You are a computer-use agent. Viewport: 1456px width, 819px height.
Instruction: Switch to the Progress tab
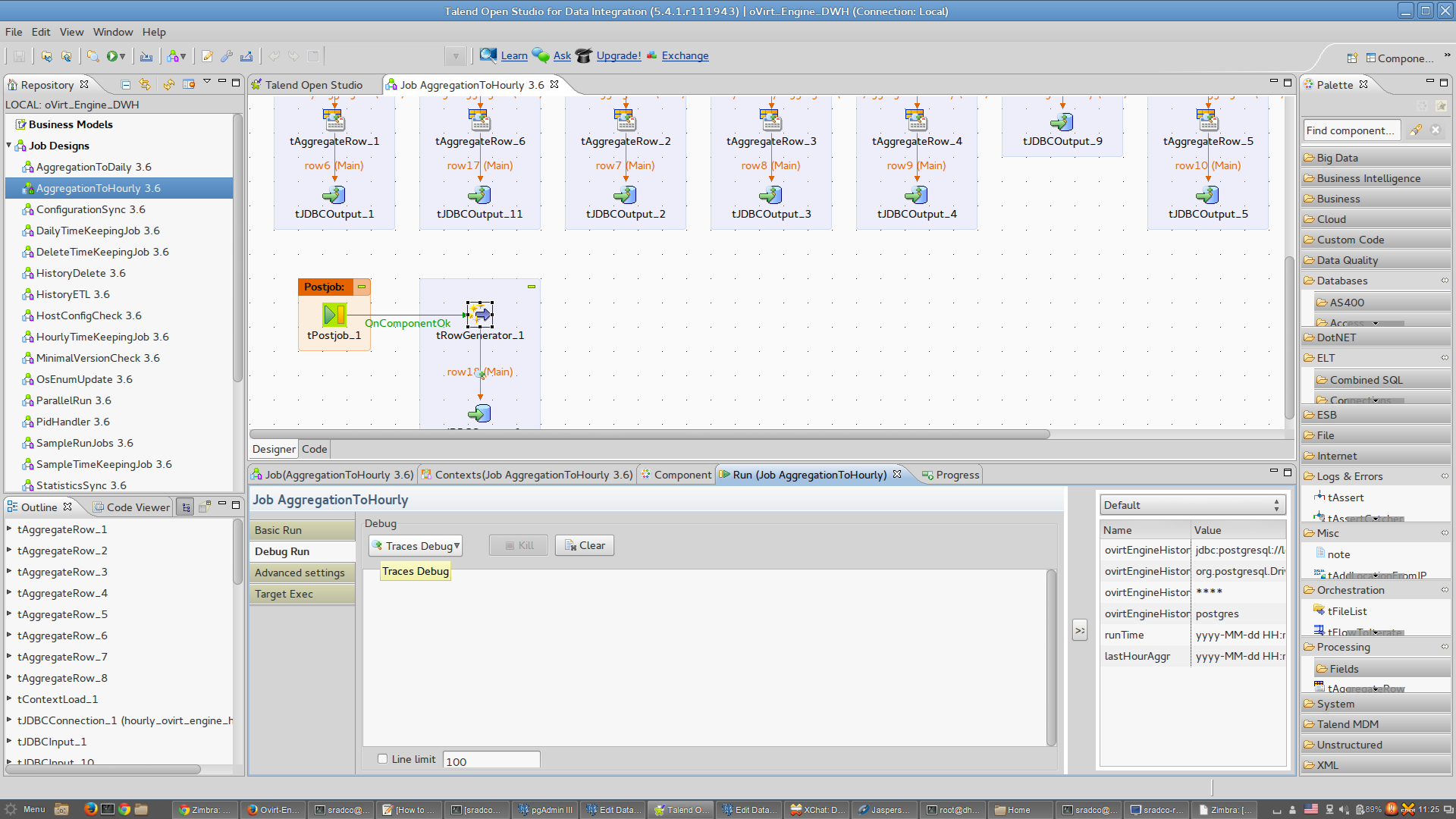[x=950, y=475]
